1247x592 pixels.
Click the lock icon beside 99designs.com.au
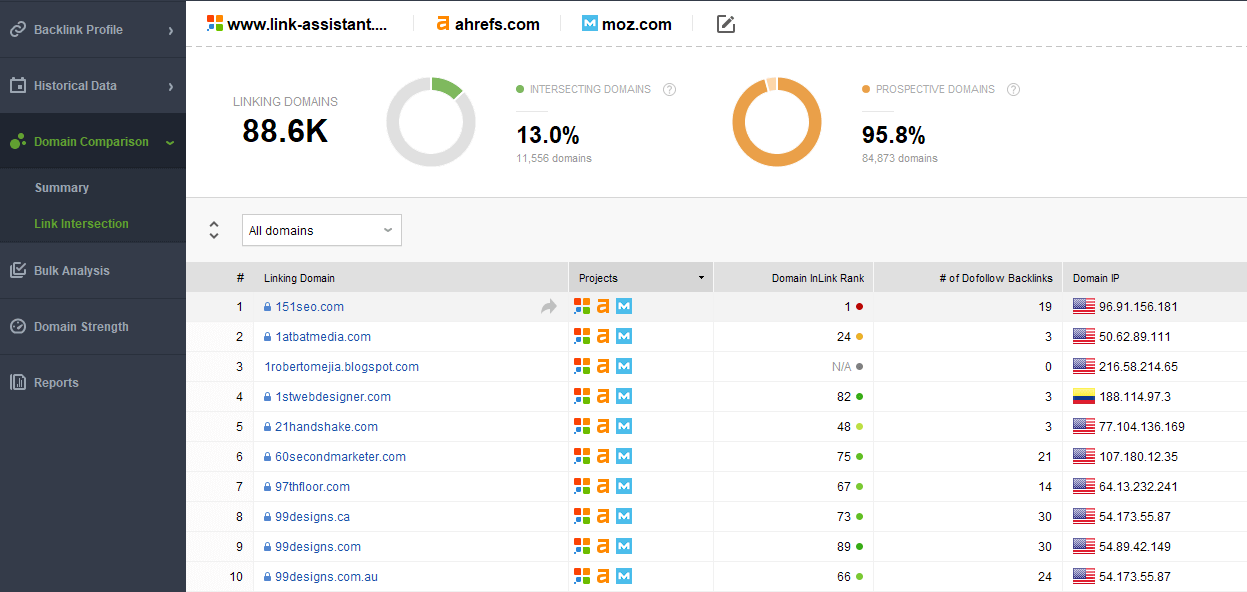[268, 577]
